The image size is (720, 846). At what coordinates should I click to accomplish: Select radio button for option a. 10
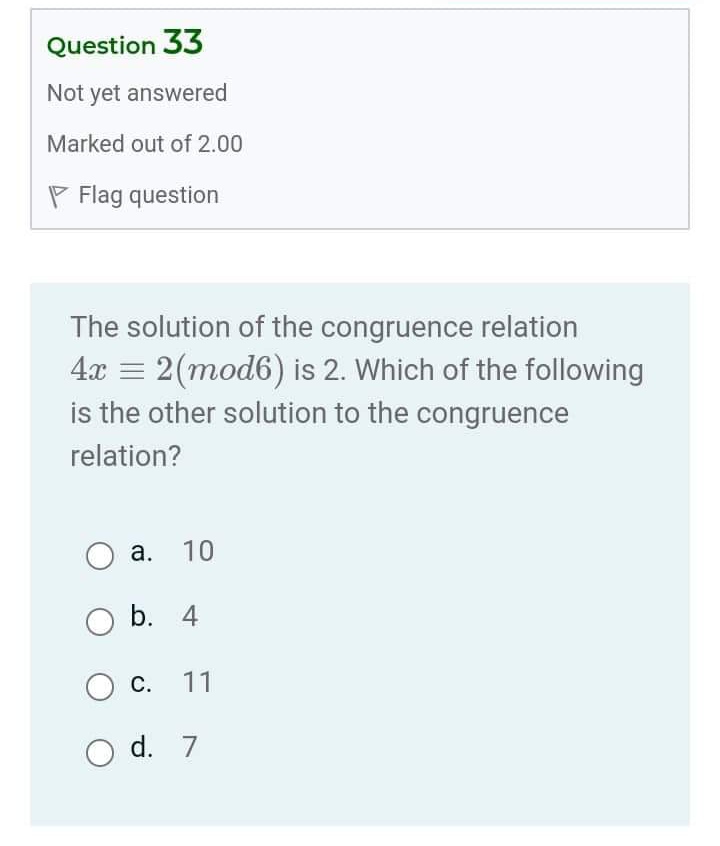point(99,556)
